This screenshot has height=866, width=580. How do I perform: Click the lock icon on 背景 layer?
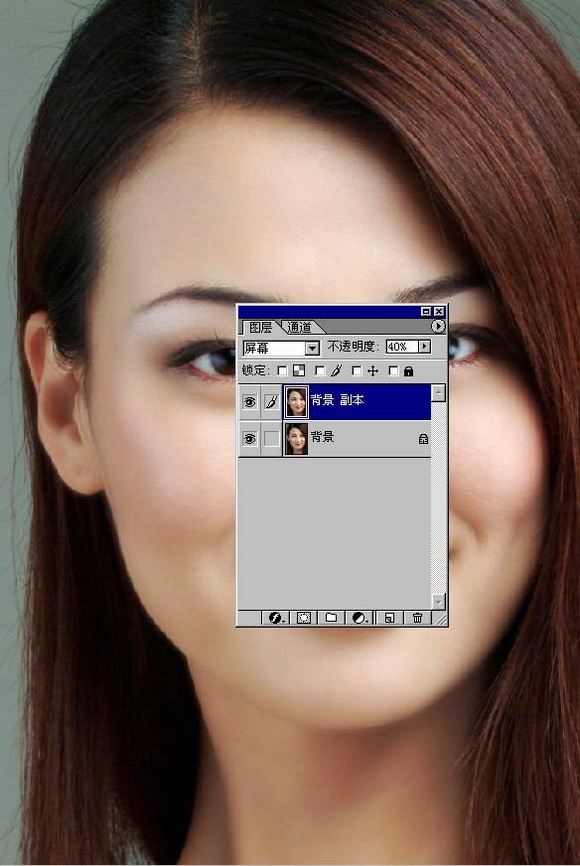pyautogui.click(x=423, y=439)
